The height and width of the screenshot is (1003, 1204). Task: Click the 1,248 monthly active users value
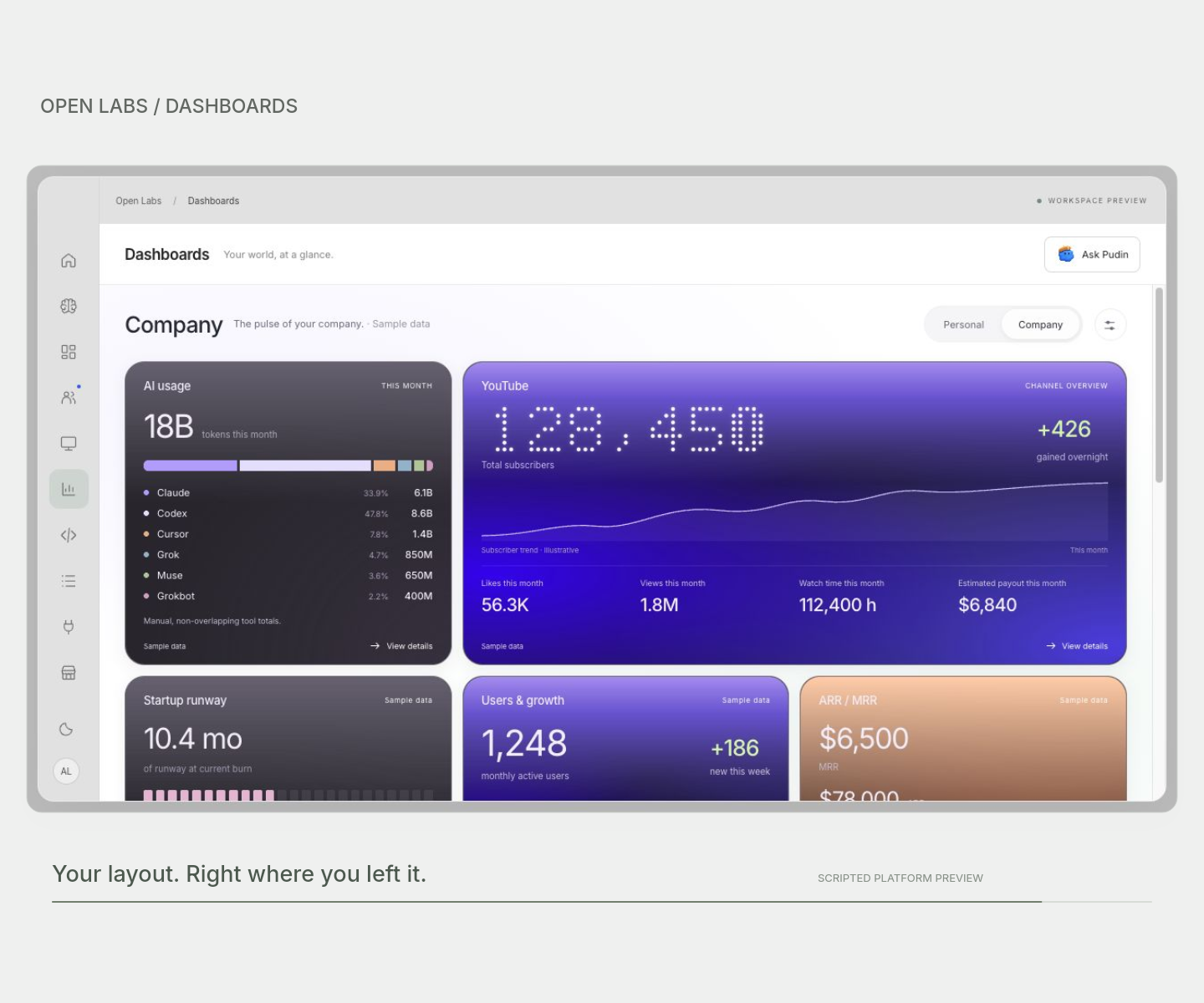(524, 744)
